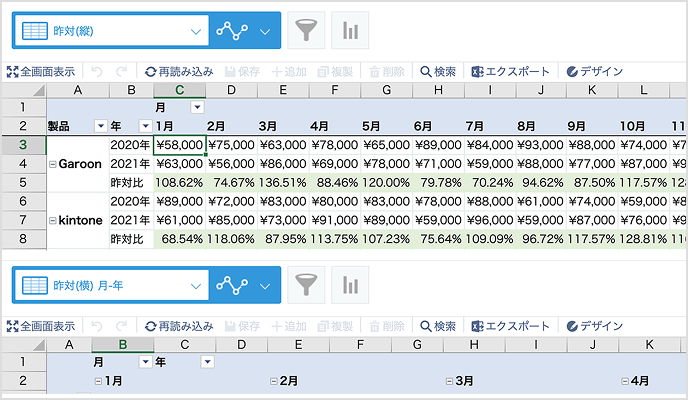
Task: Click the filter funnel icon in top panel
Action: click(306, 31)
